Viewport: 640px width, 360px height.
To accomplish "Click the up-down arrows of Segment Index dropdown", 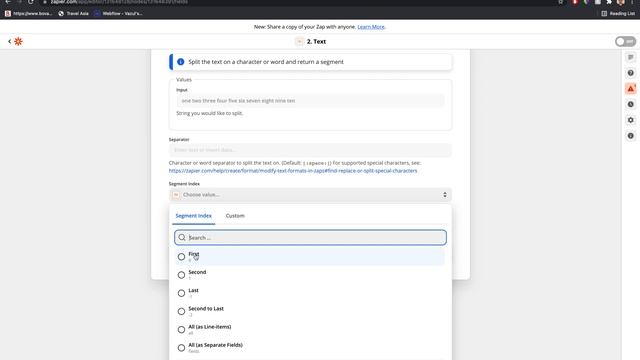I will click(x=445, y=195).
